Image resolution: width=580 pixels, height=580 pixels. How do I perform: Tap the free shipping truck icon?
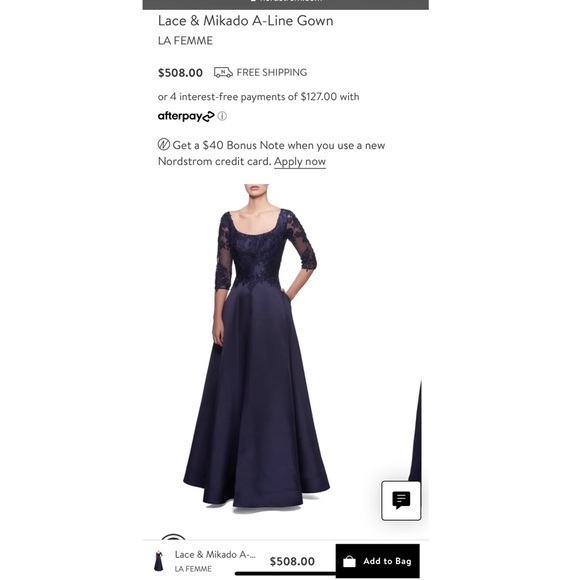coord(223,72)
